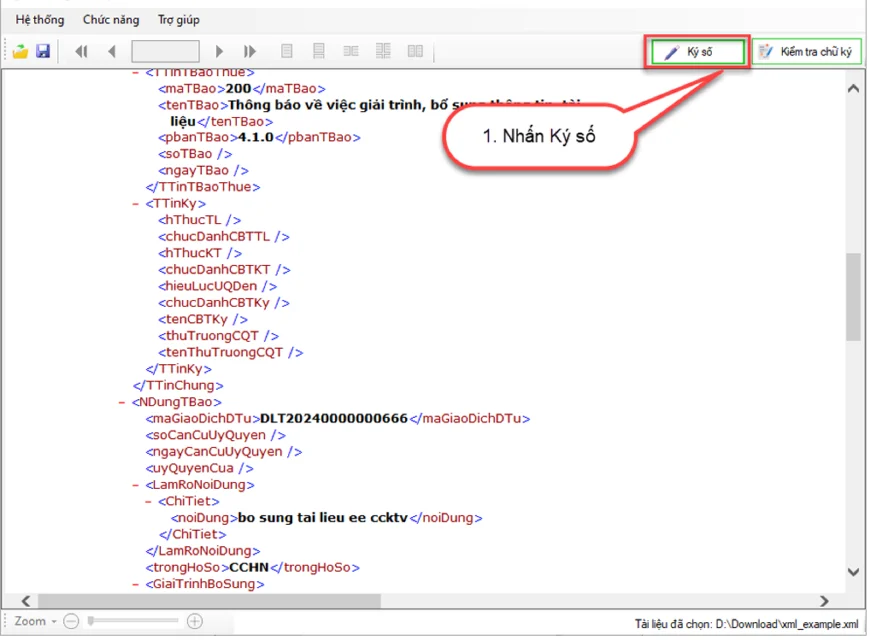The image size is (870, 640).
Task: Select two-page facing view layout
Action: pos(351,52)
